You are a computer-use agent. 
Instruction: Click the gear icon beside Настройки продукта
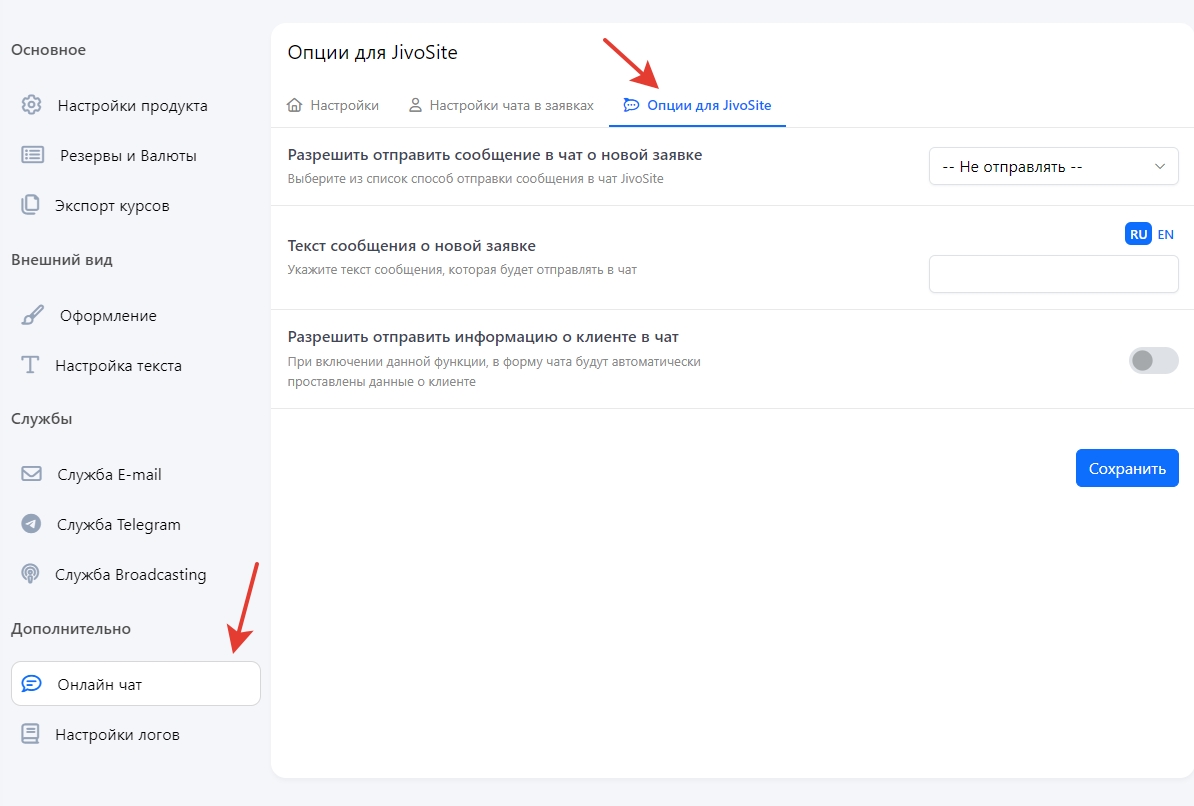tap(32, 105)
